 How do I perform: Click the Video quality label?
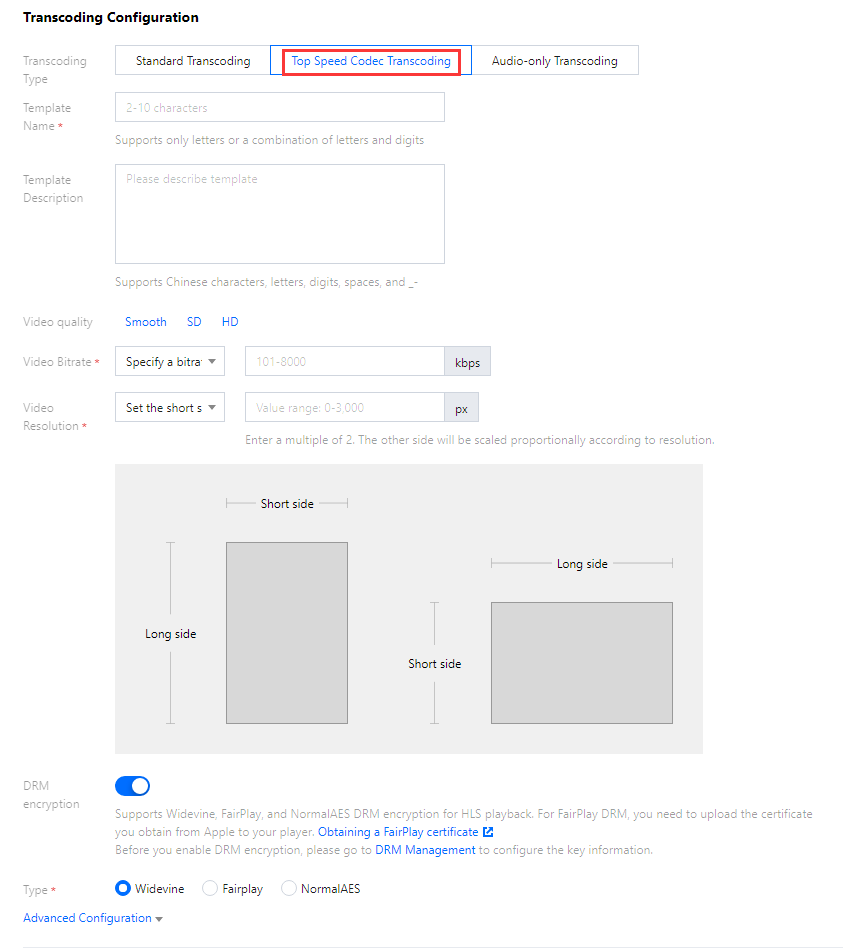[58, 322]
